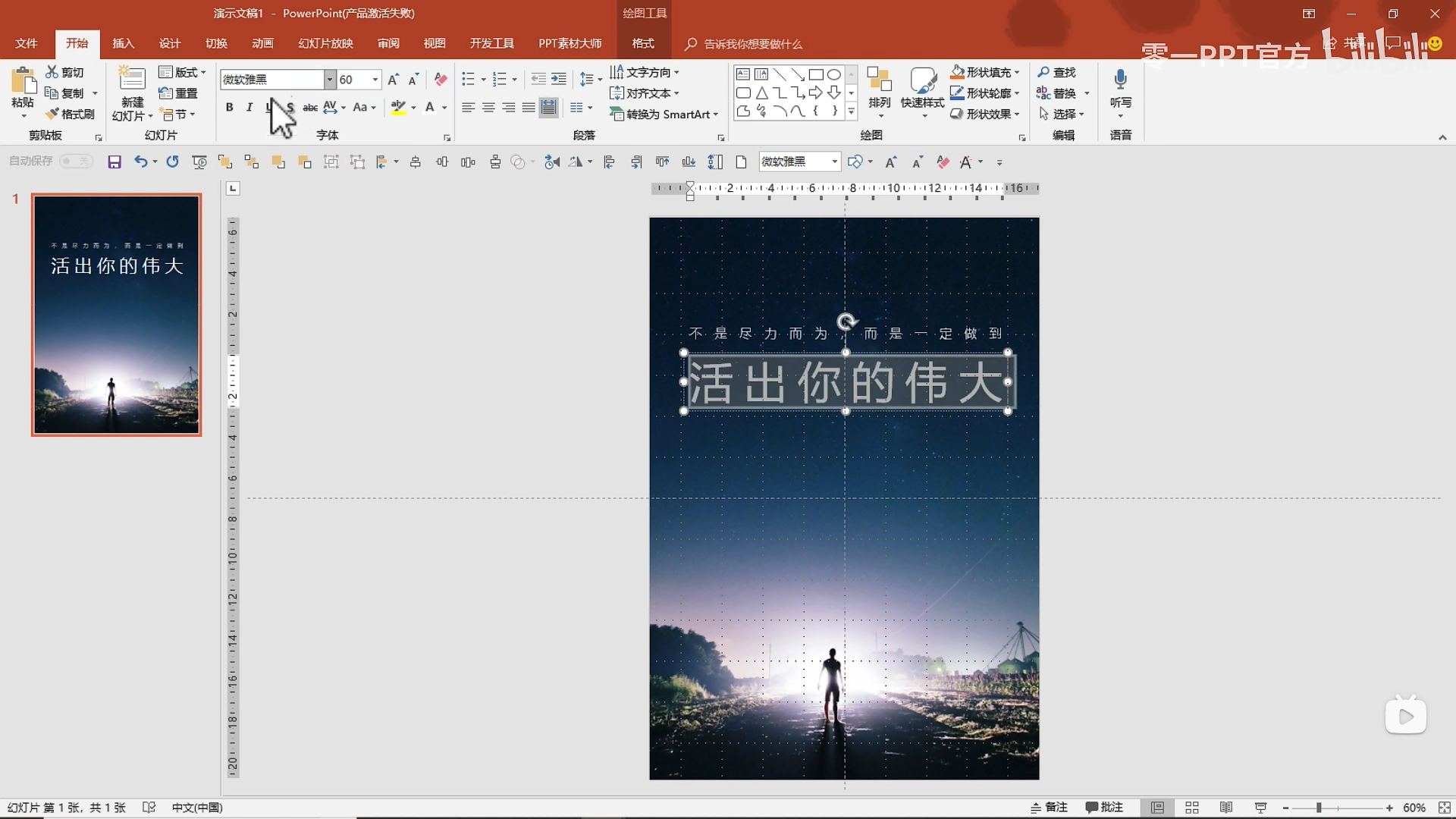Image resolution: width=1456 pixels, height=819 pixels.
Task: Open Select (选择) menu
Action: 1061,114
